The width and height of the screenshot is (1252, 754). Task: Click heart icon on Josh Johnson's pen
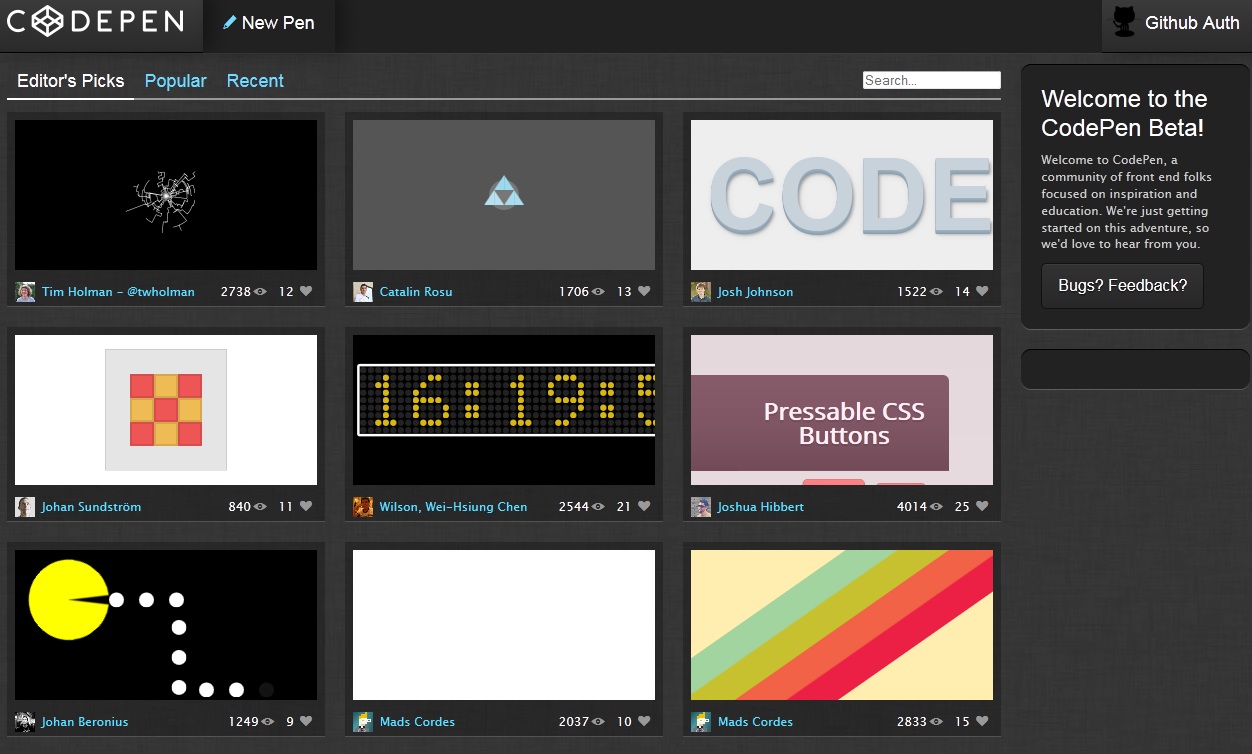[982, 292]
